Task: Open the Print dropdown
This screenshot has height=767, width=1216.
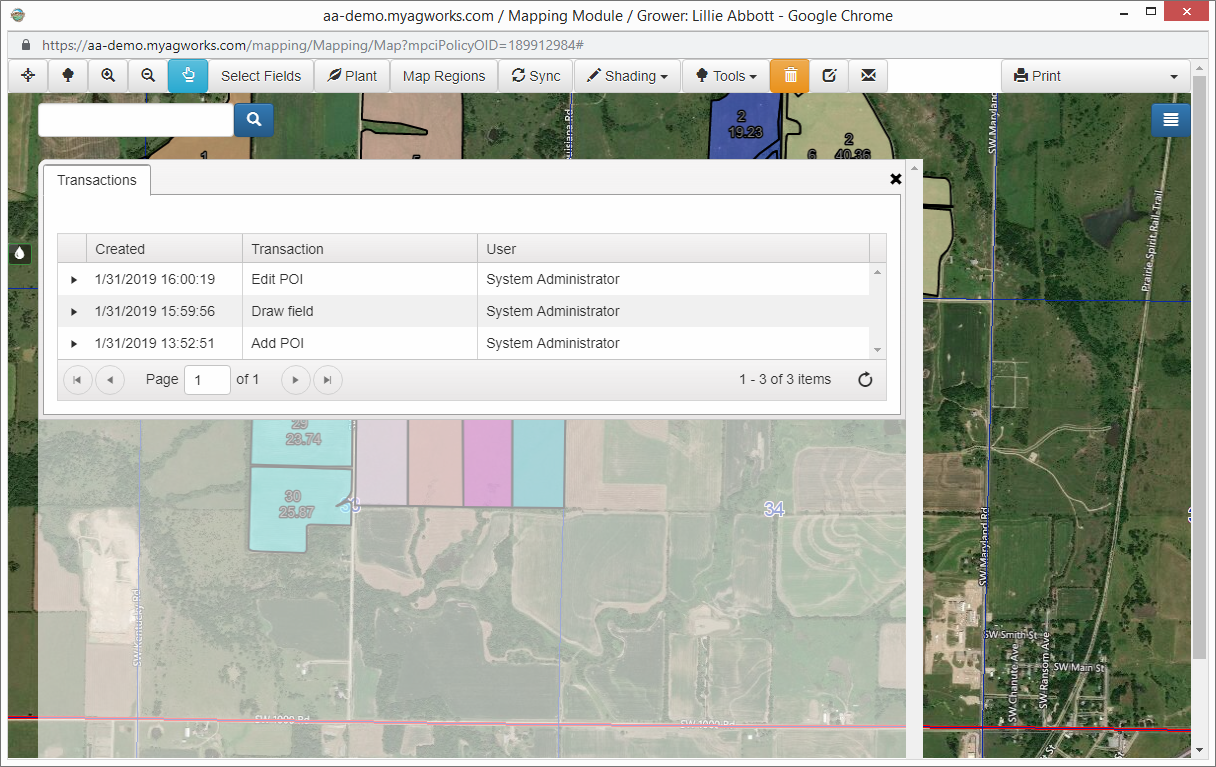Action: tap(1095, 76)
